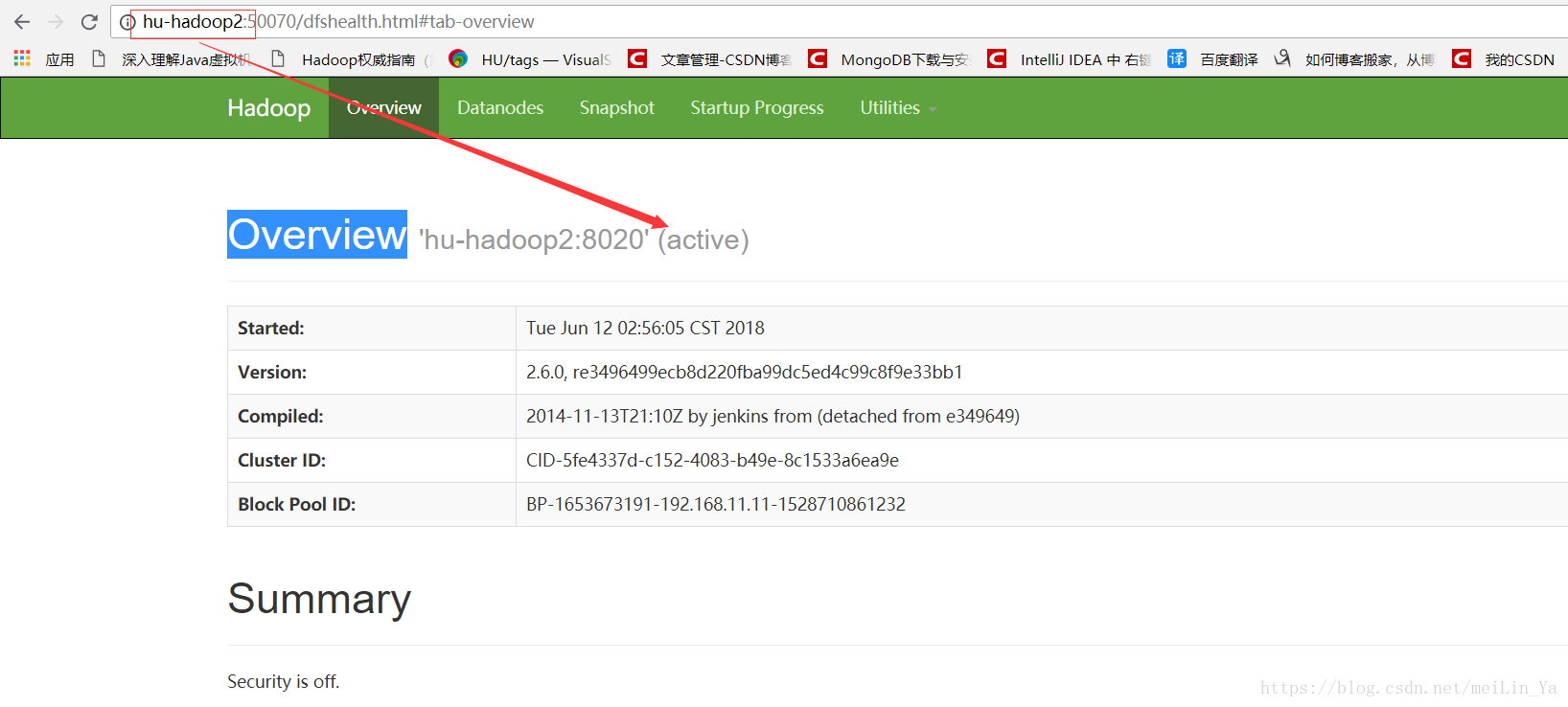Click the Block Pool ID value BP-1653673191

point(716,505)
